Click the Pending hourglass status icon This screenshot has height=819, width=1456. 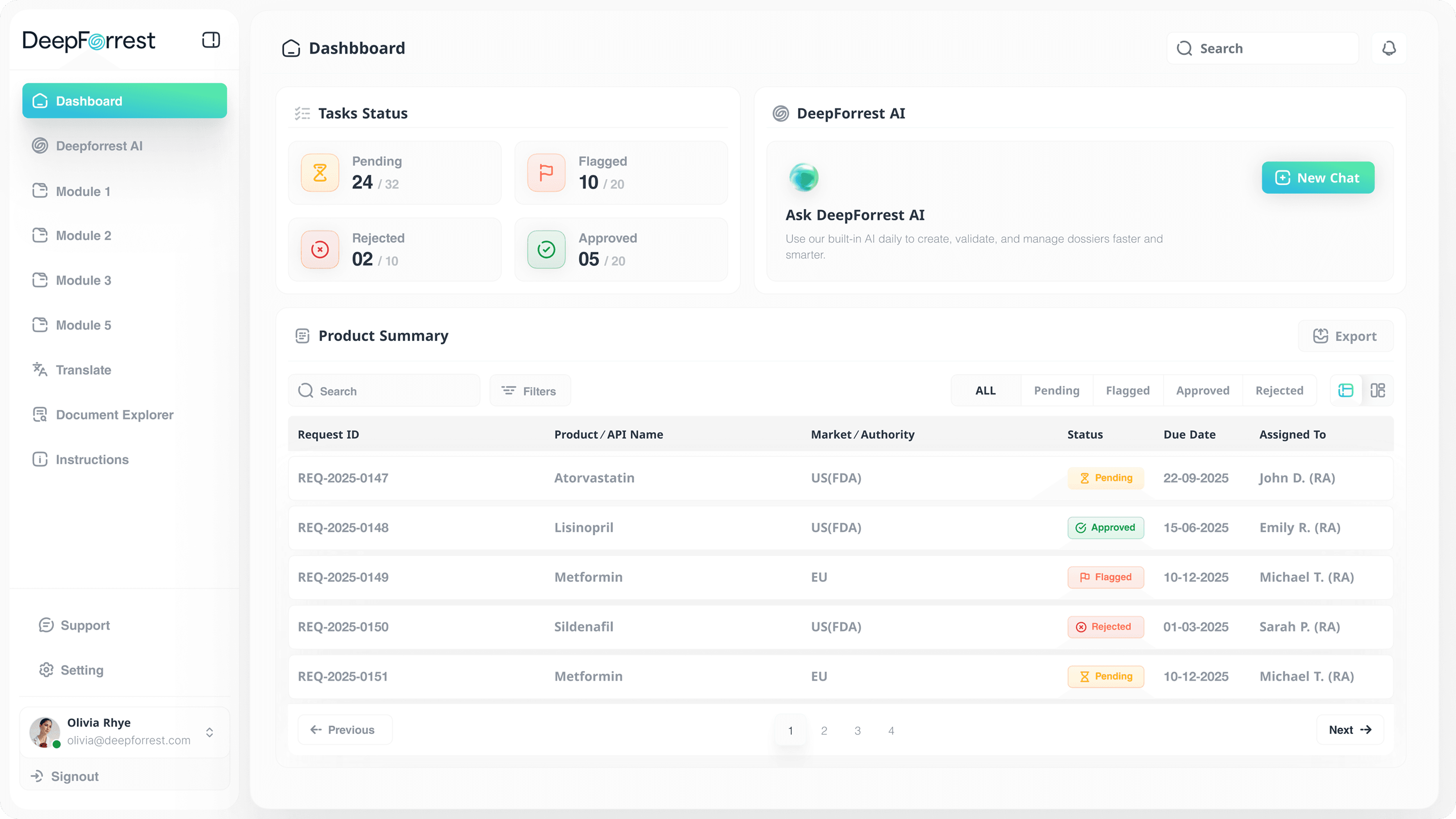click(320, 172)
